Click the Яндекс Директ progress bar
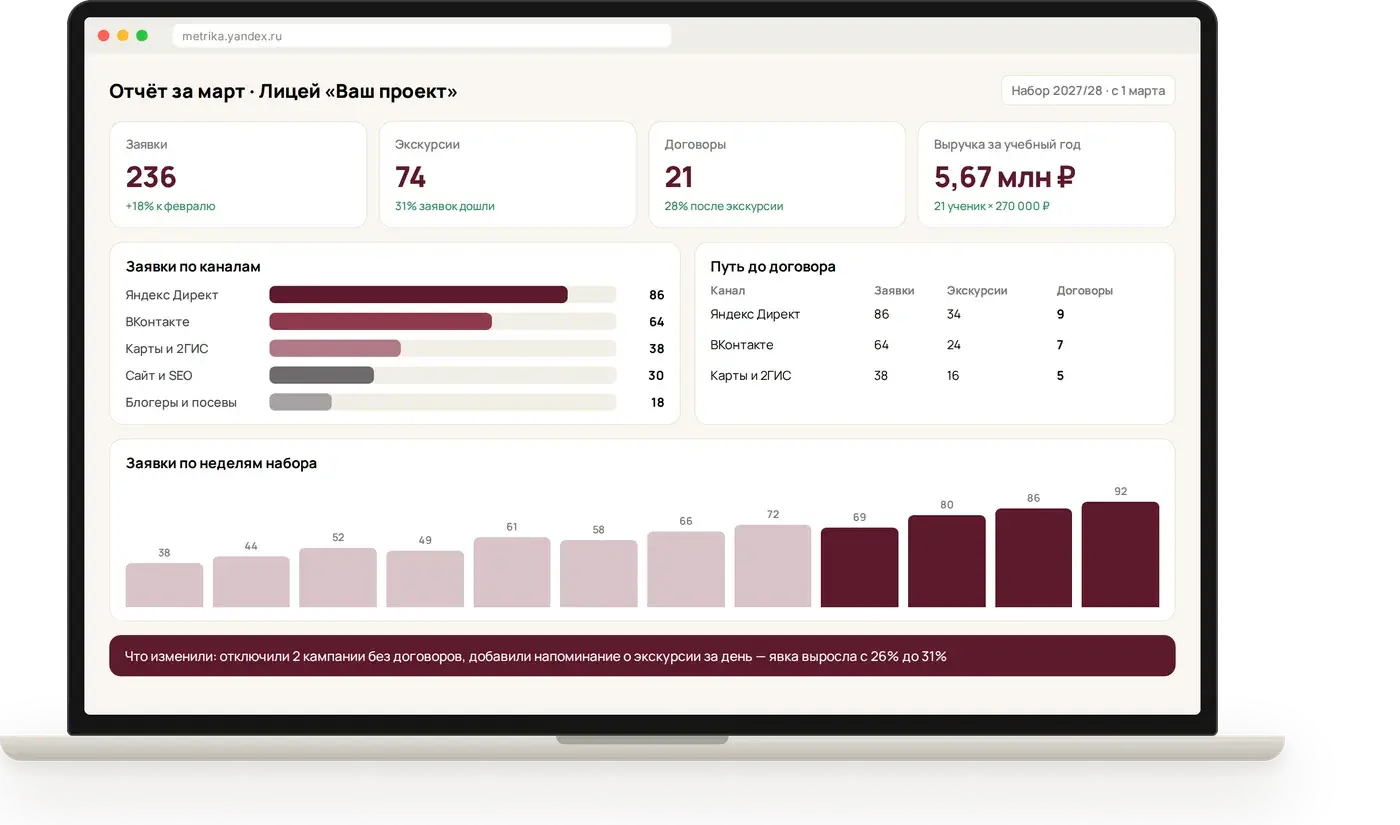Screen dimensions: 1400x825 pyautogui.click(x=443, y=295)
